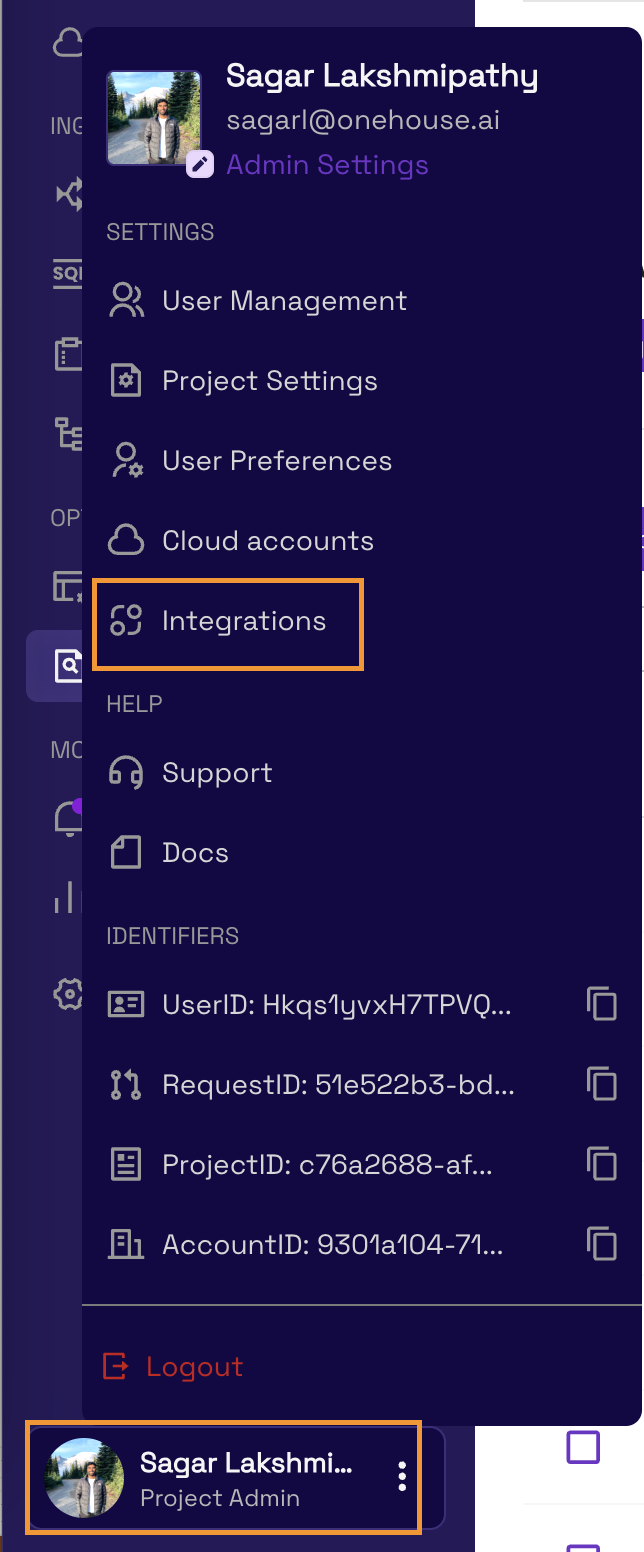The image size is (644, 1552).
Task: Click the pencil edit icon on avatar
Action: [x=200, y=164]
